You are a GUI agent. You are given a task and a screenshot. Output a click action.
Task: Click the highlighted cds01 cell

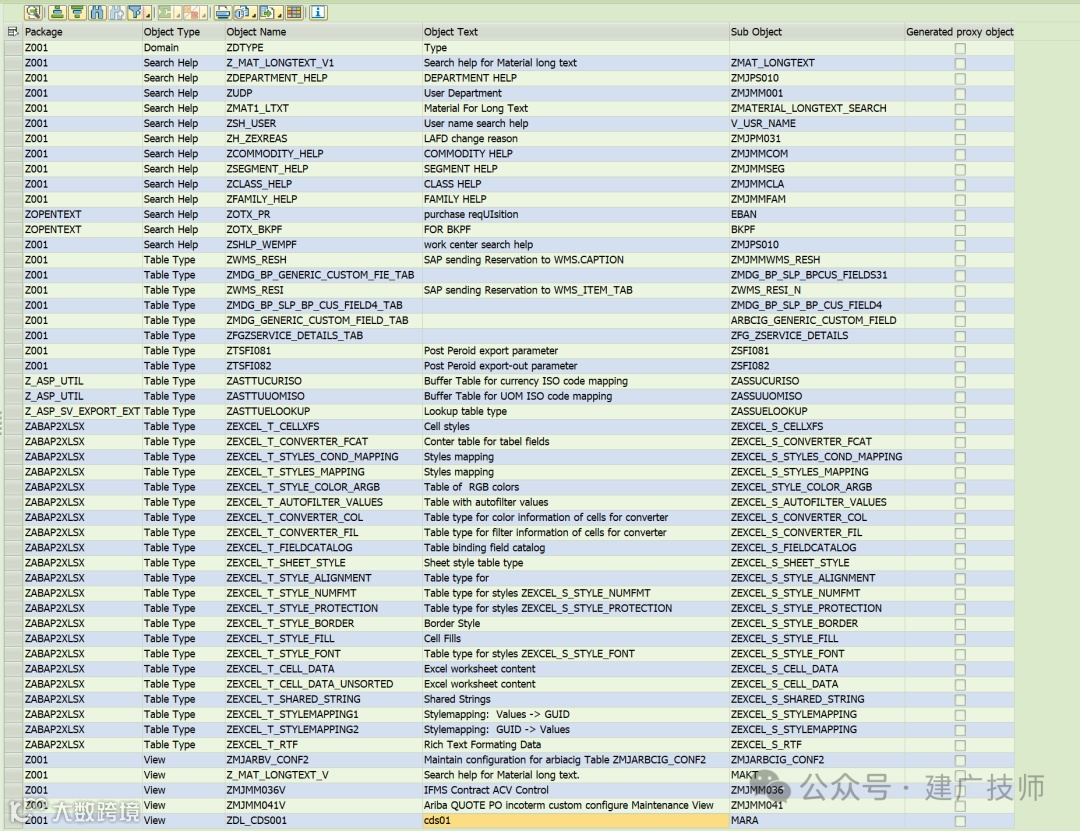[x=575, y=820]
